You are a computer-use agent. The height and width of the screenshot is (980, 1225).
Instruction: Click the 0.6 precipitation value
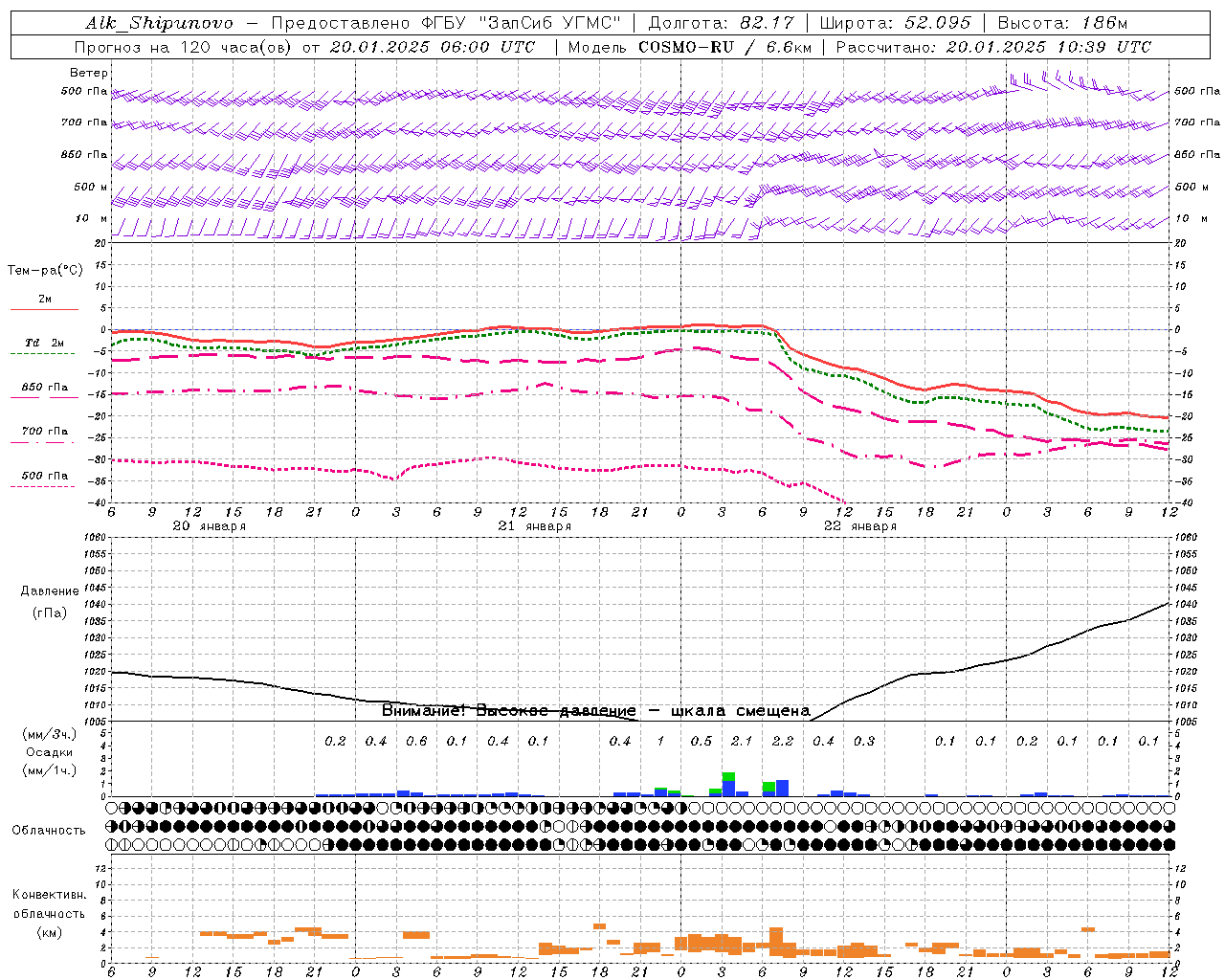pyautogui.click(x=416, y=741)
